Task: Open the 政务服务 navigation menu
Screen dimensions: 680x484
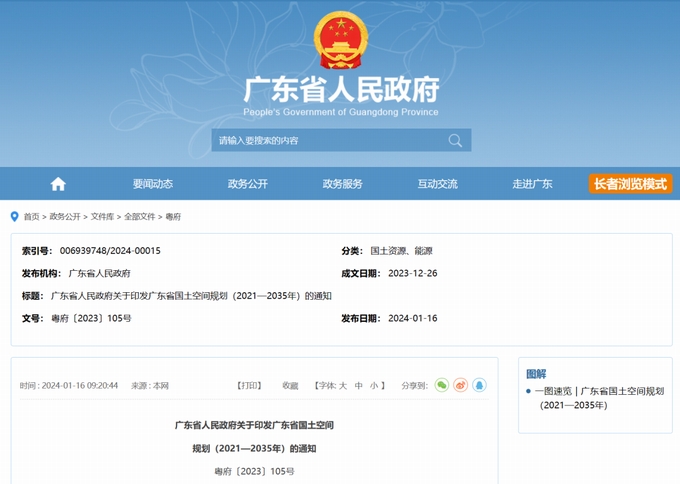Action: (x=342, y=184)
